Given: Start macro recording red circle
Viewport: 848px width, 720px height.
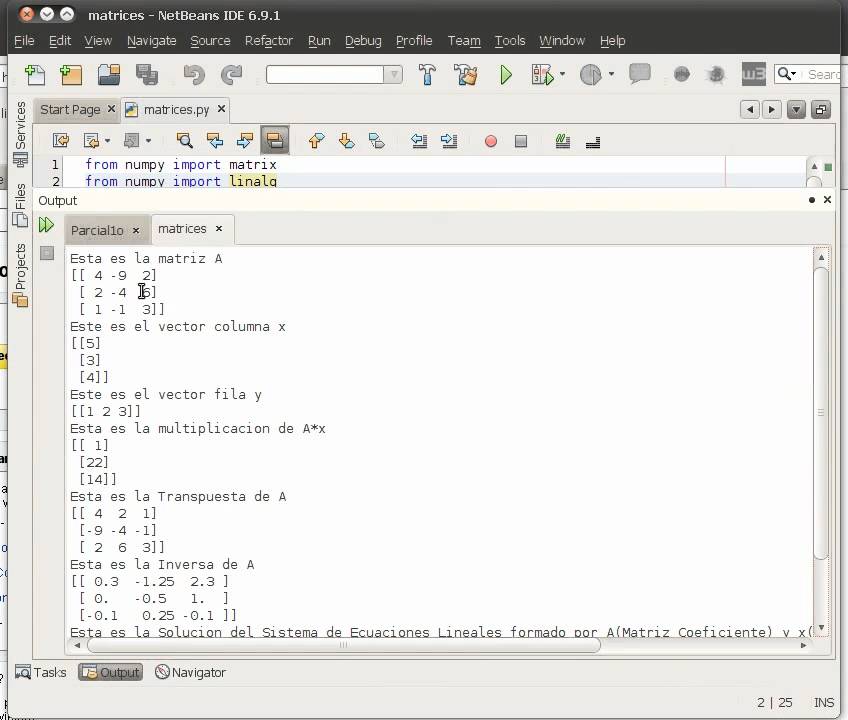Looking at the screenshot, I should [491, 141].
